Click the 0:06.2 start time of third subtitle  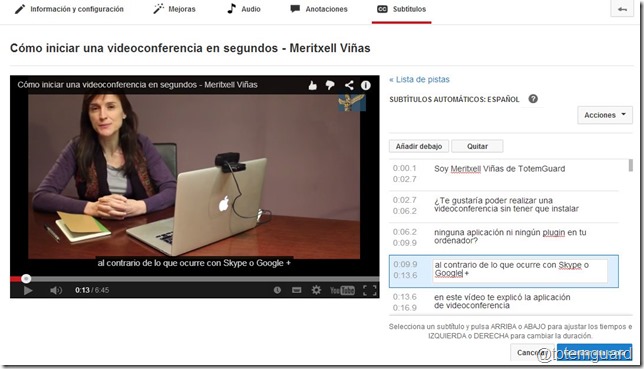[x=404, y=232]
